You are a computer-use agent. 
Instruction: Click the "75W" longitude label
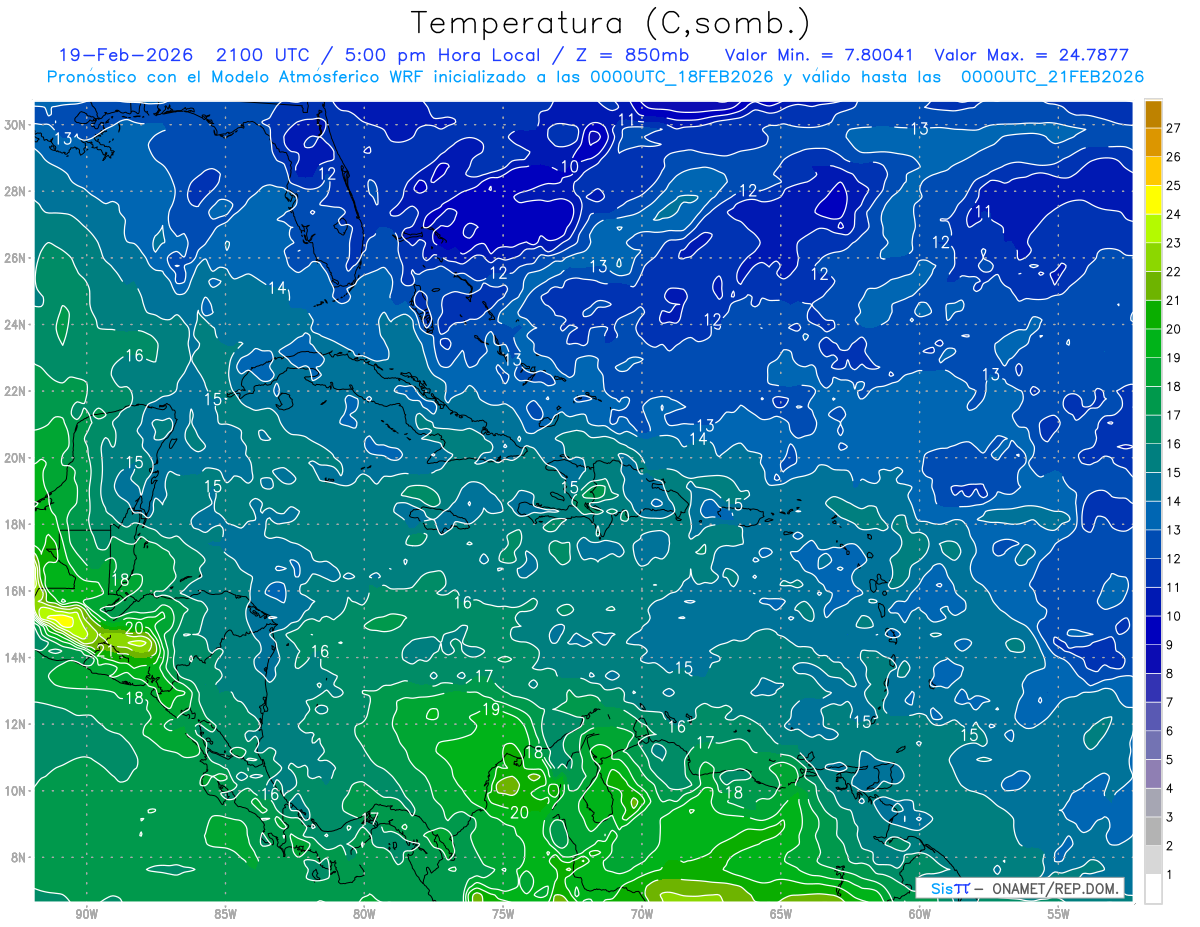point(503,914)
